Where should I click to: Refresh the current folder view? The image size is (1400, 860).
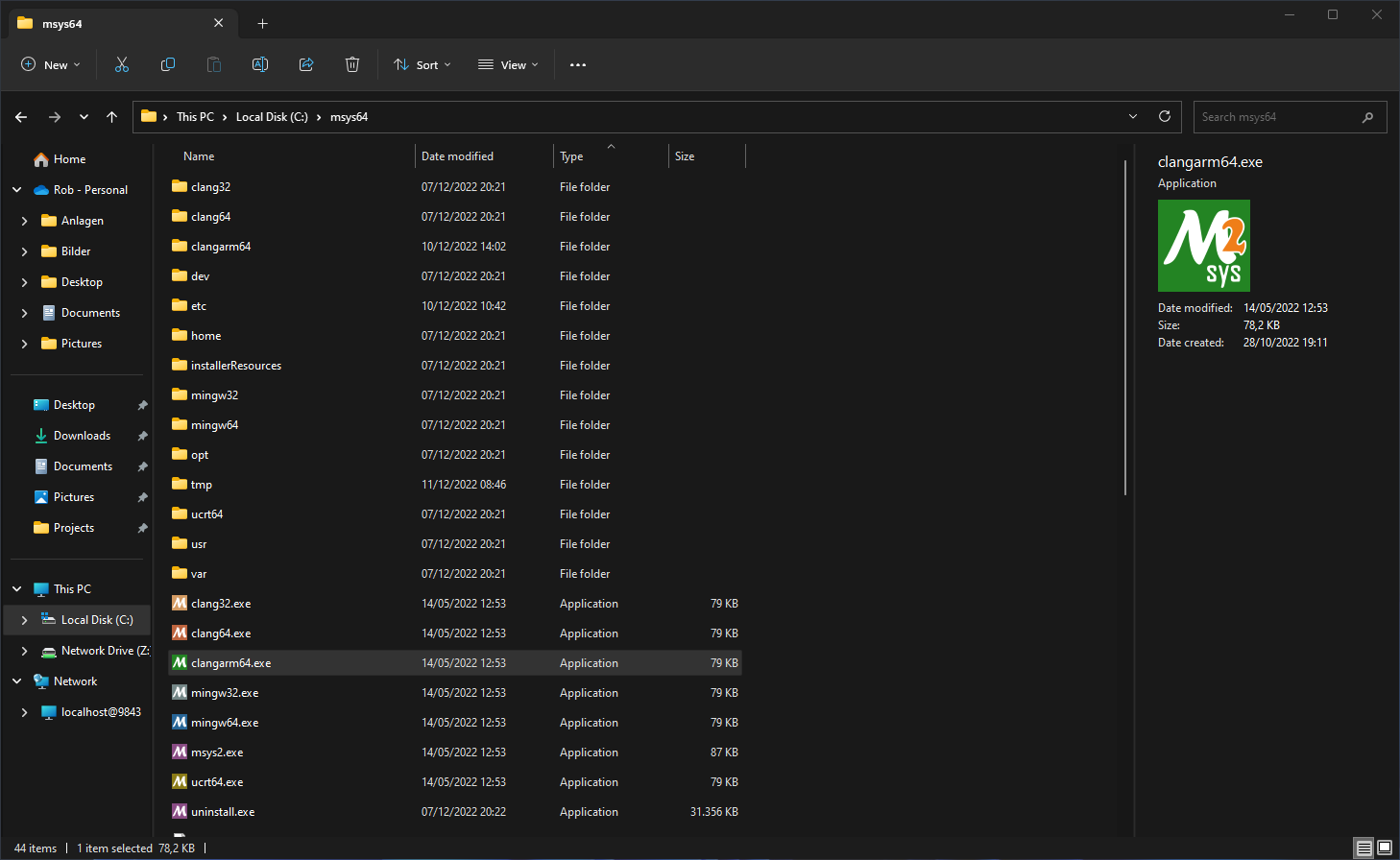coord(1165,116)
